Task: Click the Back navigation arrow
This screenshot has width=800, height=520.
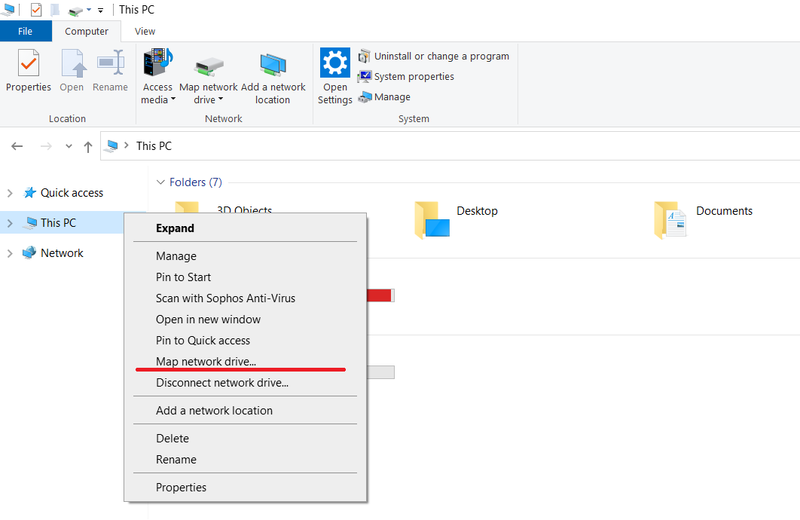Action: point(17,146)
